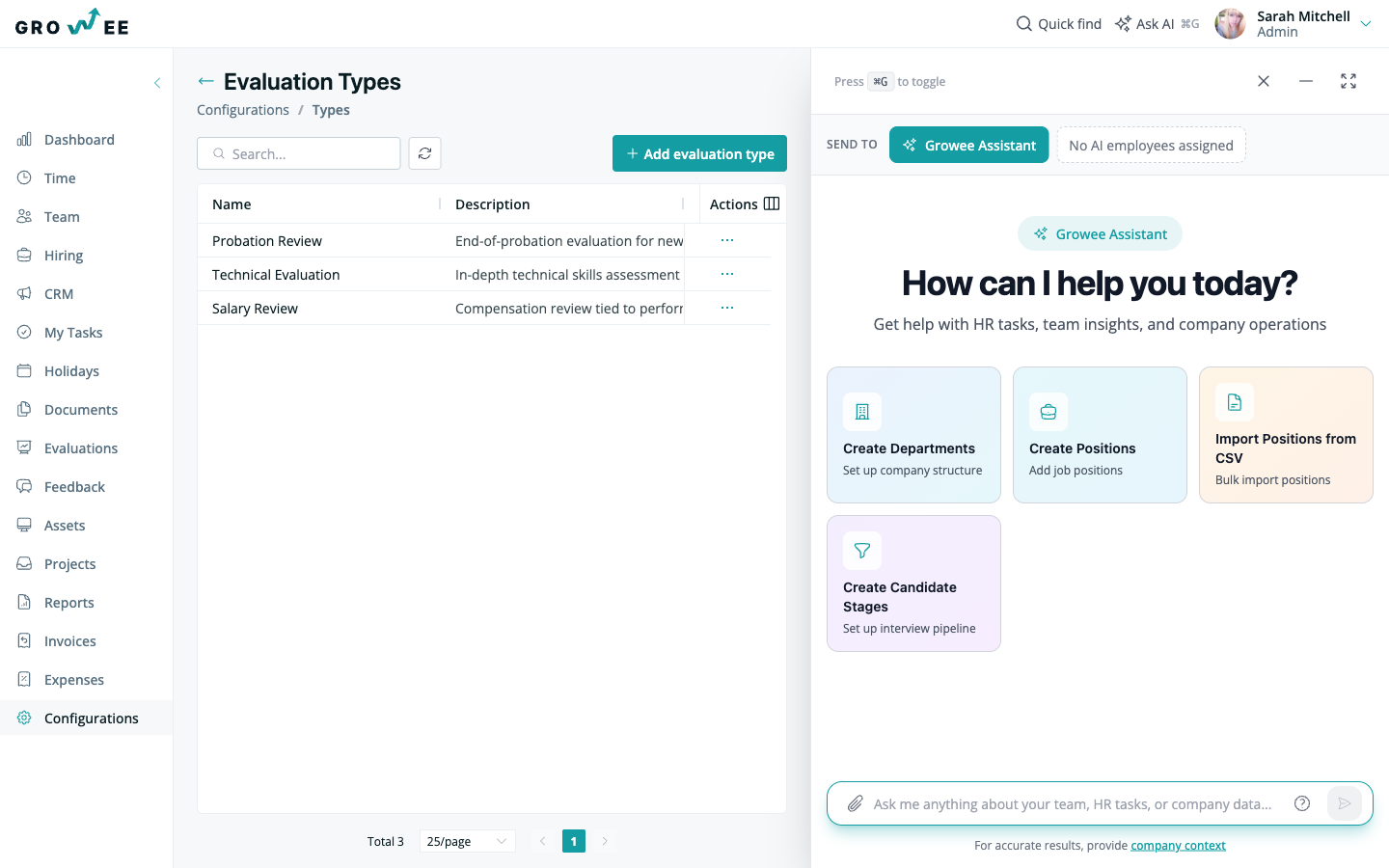Open the company context link
1389x868 pixels.
[x=1178, y=845]
